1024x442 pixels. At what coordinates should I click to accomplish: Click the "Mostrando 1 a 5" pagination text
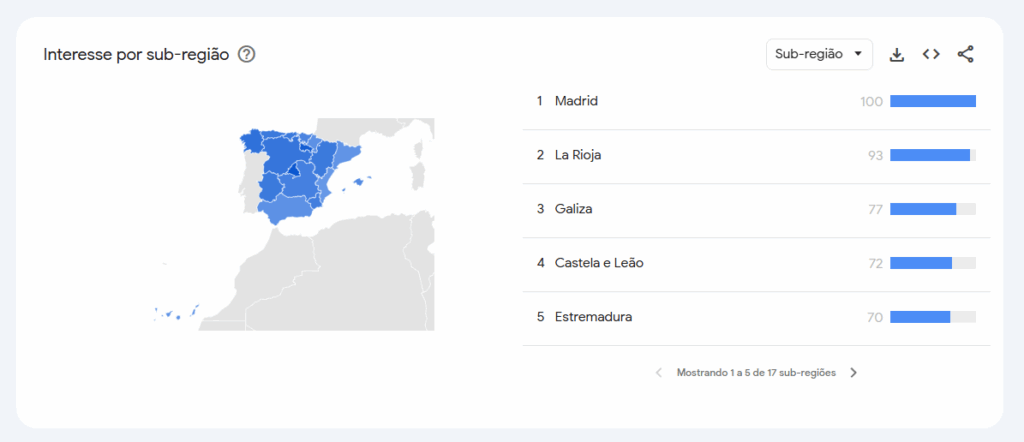pos(756,373)
